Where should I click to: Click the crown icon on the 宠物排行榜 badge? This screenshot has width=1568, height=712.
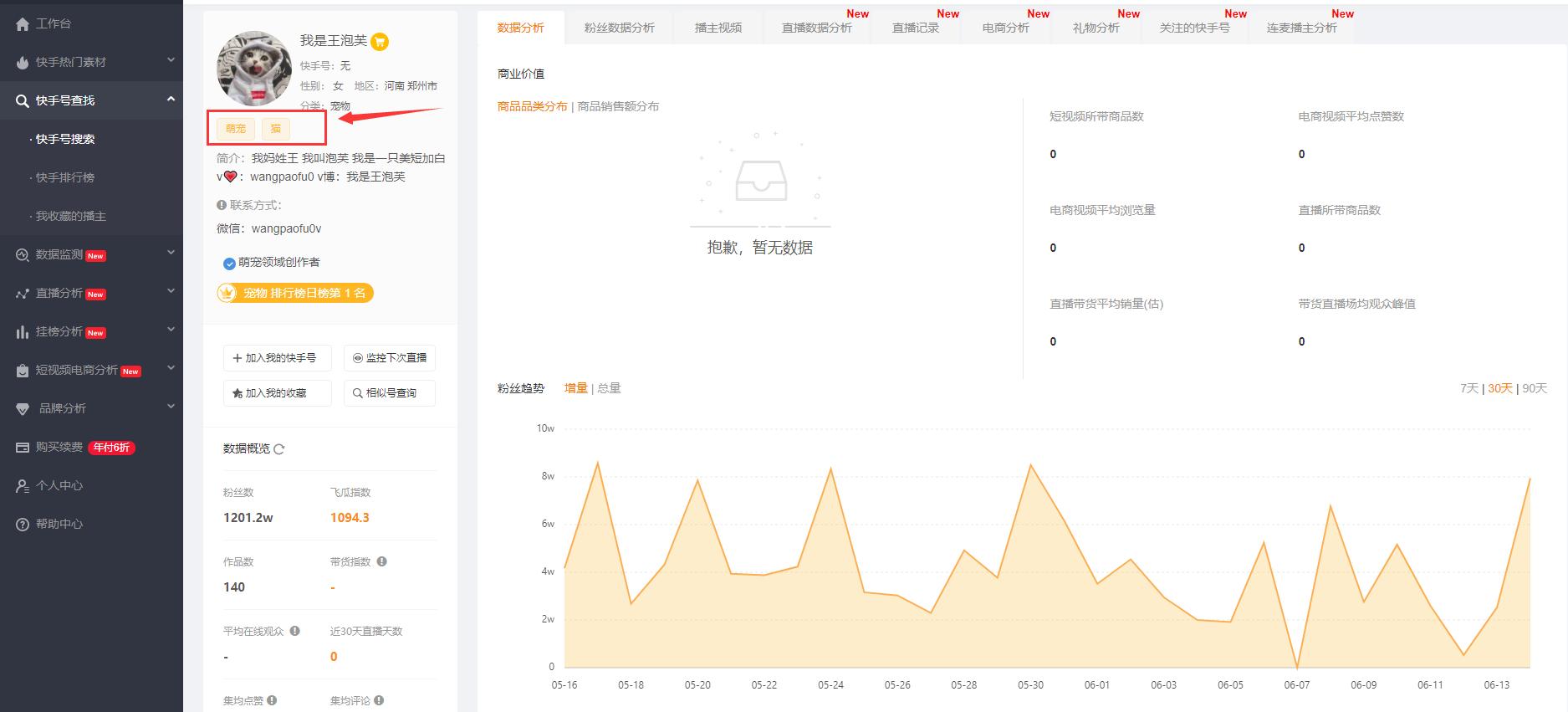(x=227, y=293)
